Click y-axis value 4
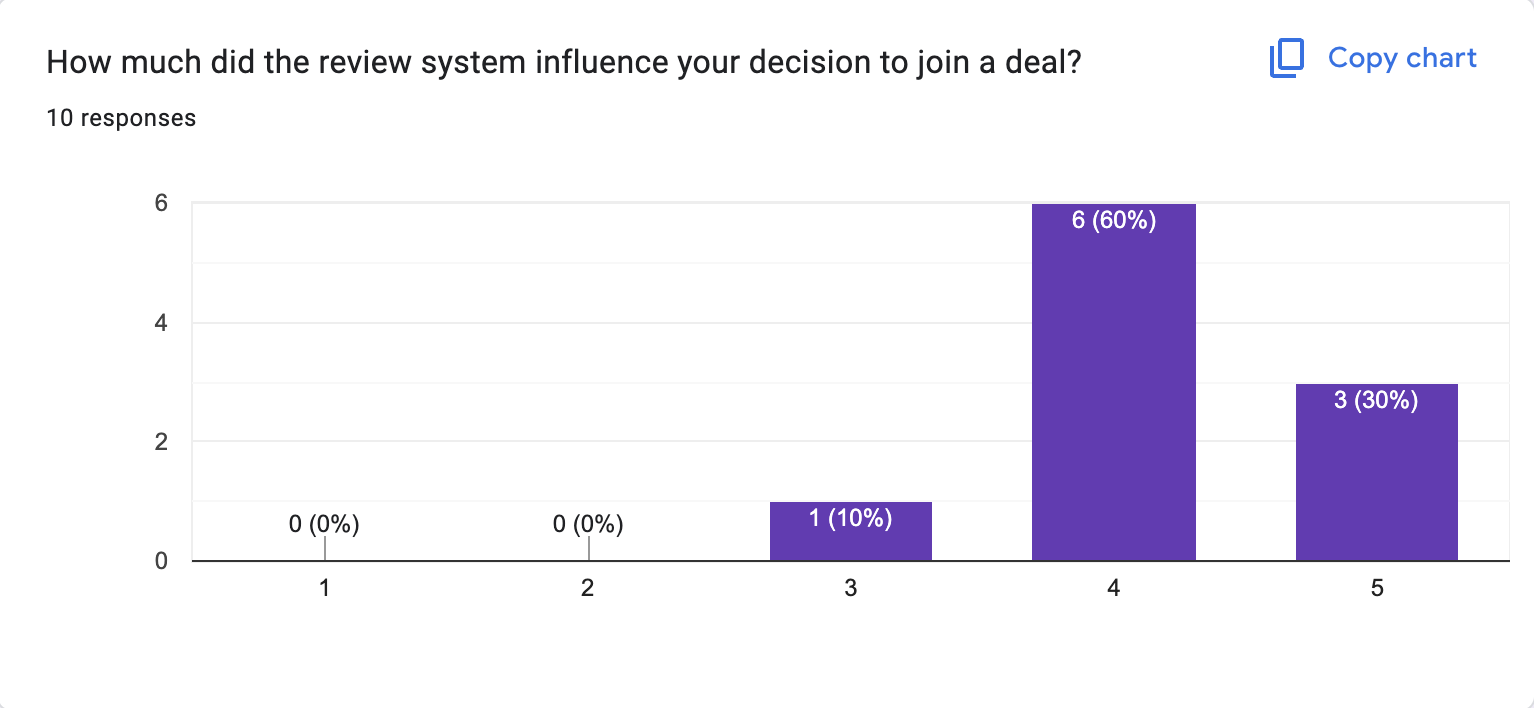 (160, 323)
